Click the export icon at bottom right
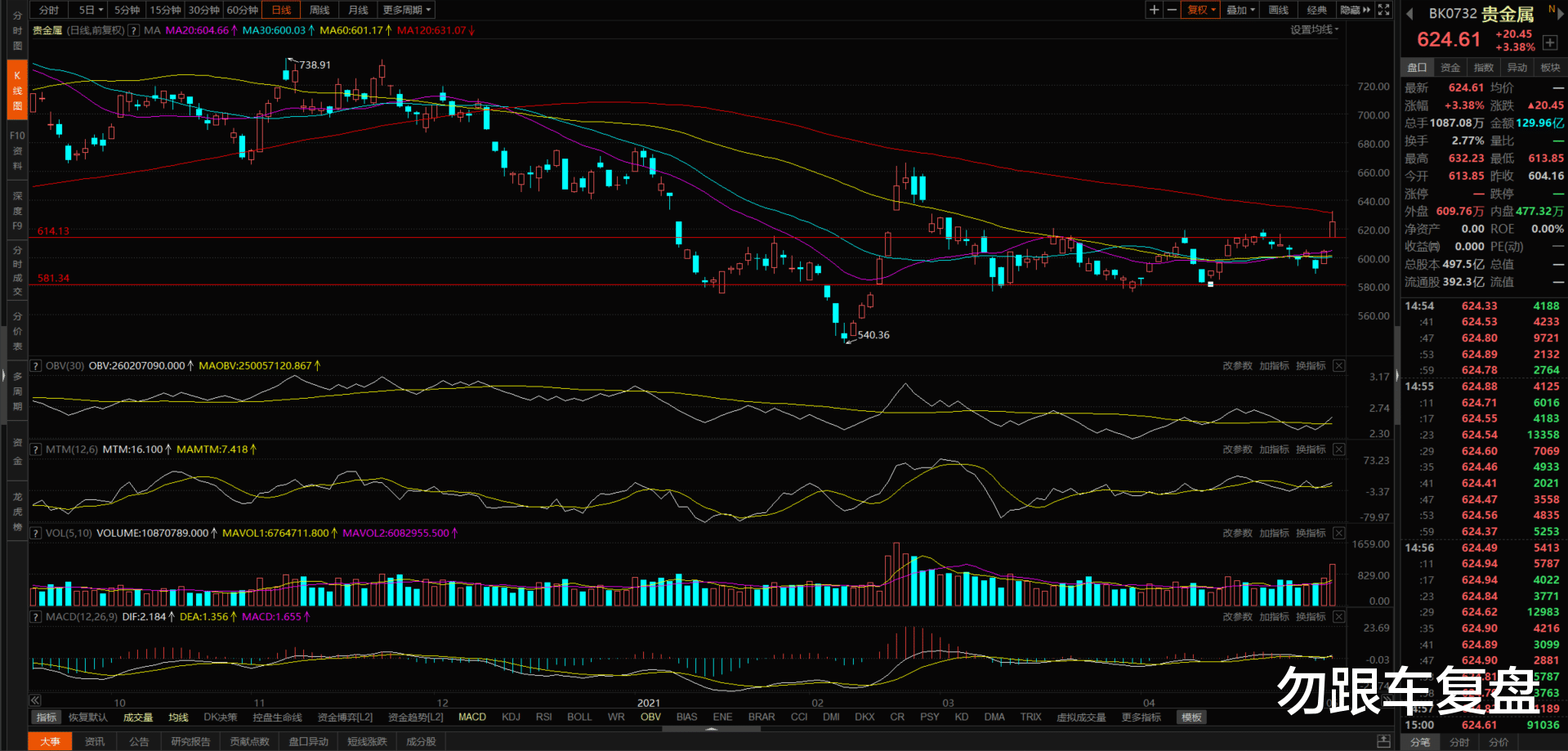 [x=1383, y=741]
